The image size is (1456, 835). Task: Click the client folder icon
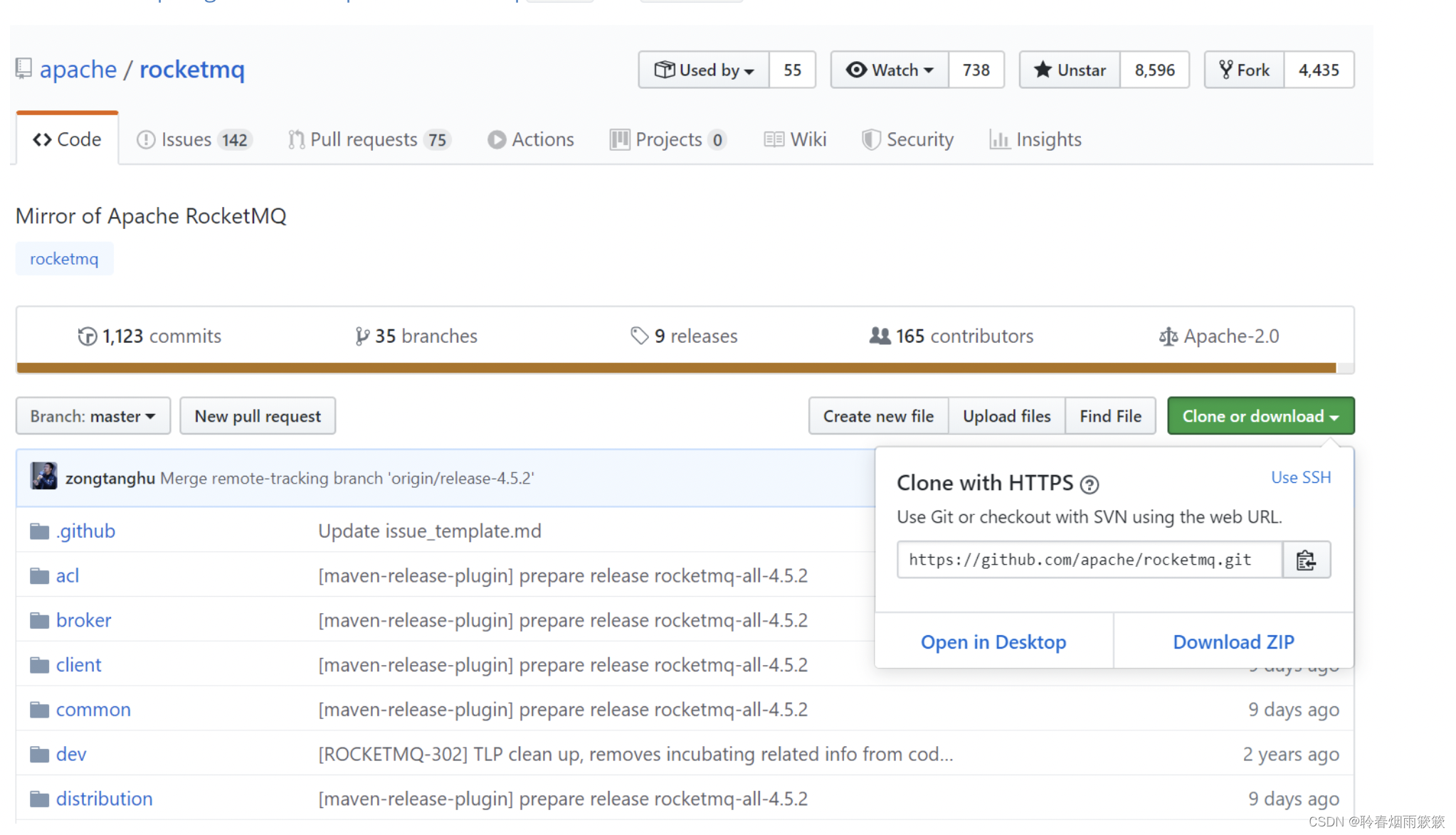tap(39, 666)
